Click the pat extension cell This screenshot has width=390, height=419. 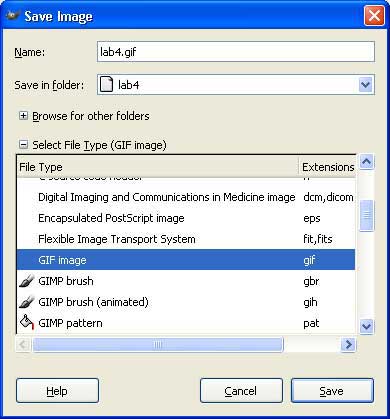311,323
